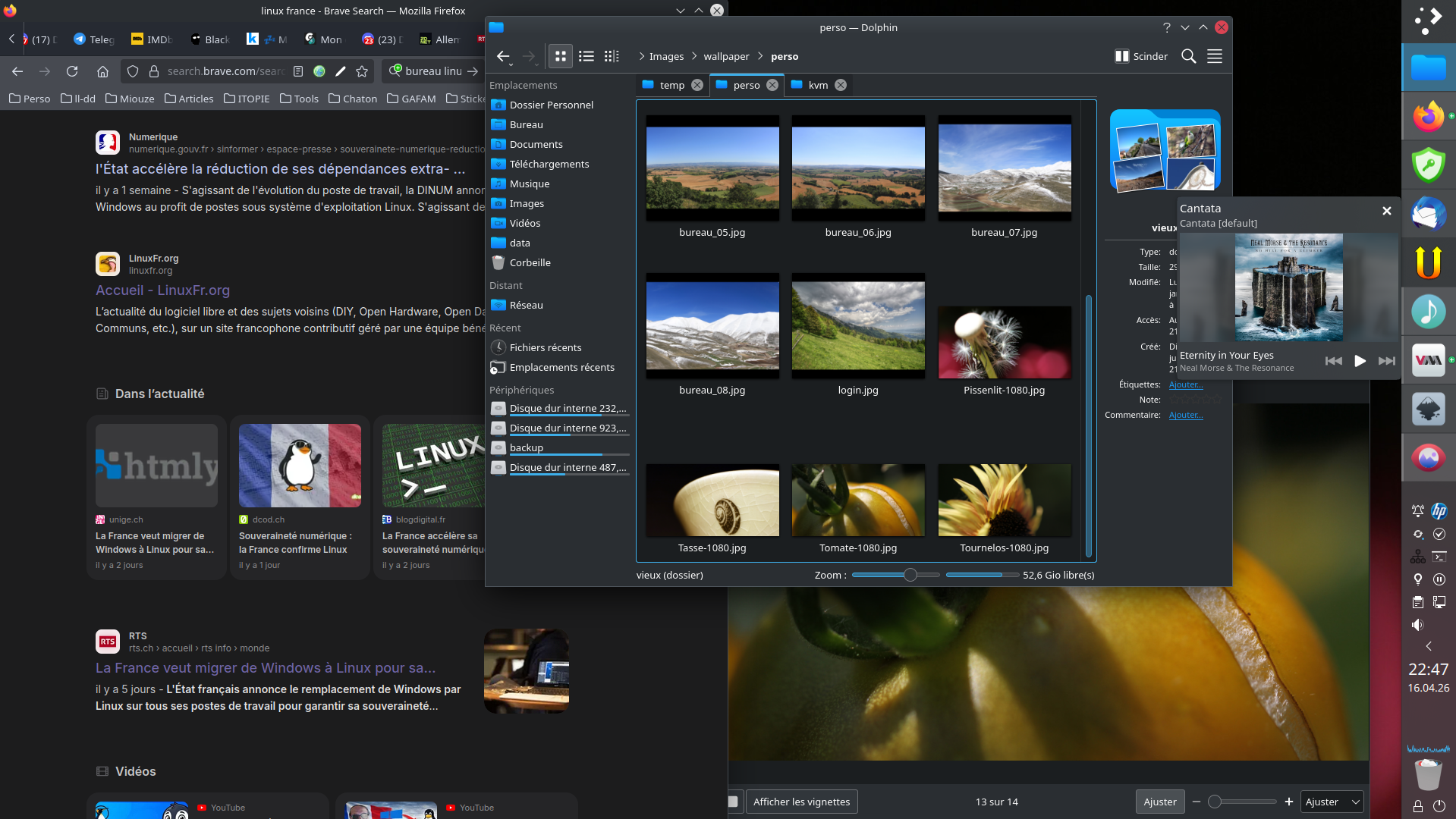Switch Dolphin to details tree view

(612, 56)
